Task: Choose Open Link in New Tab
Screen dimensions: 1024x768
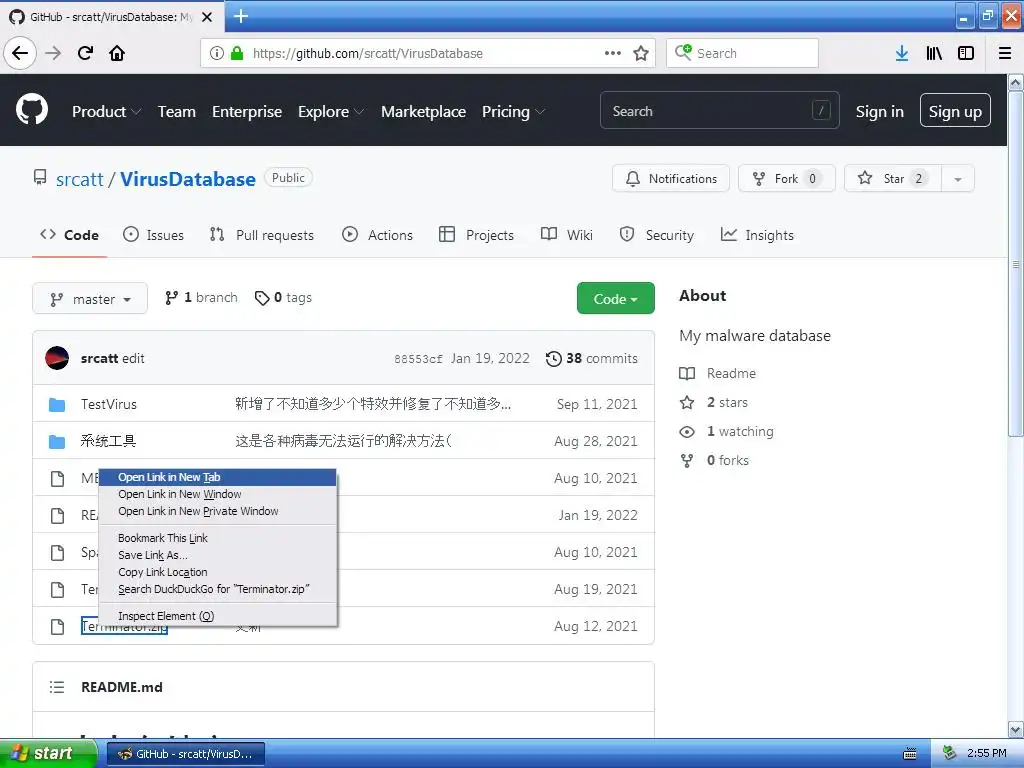Action: click(217, 477)
